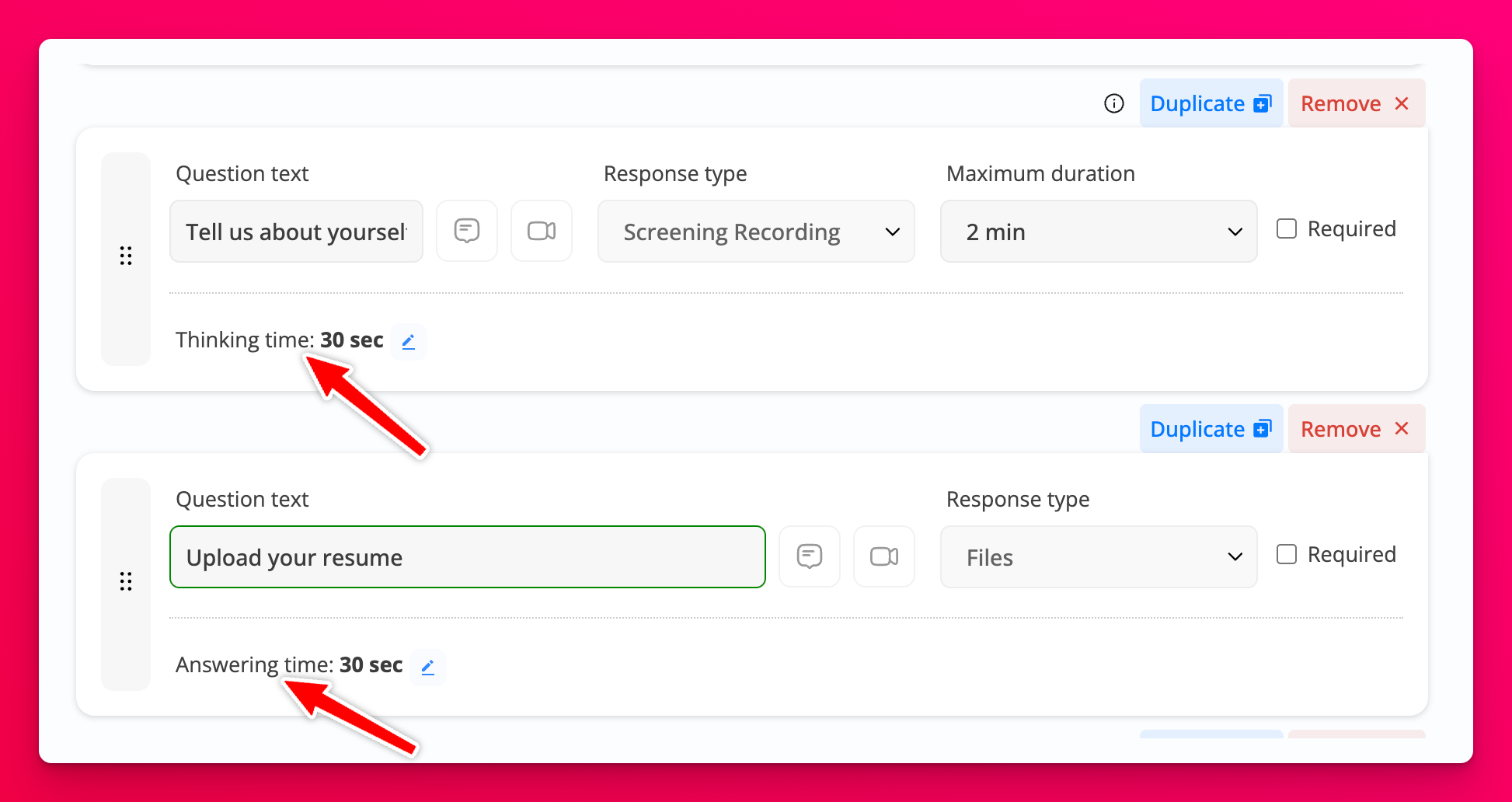Click video camera icon for first question
The width and height of the screenshot is (1512, 802).
542,231
